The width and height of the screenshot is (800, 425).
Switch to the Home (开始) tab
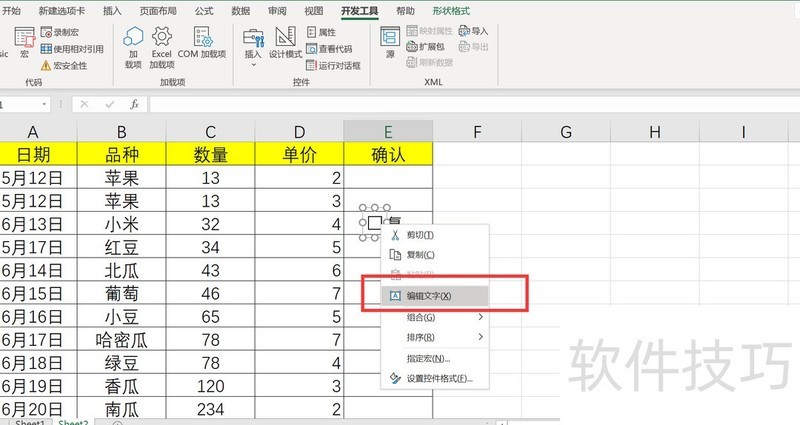coord(11,10)
